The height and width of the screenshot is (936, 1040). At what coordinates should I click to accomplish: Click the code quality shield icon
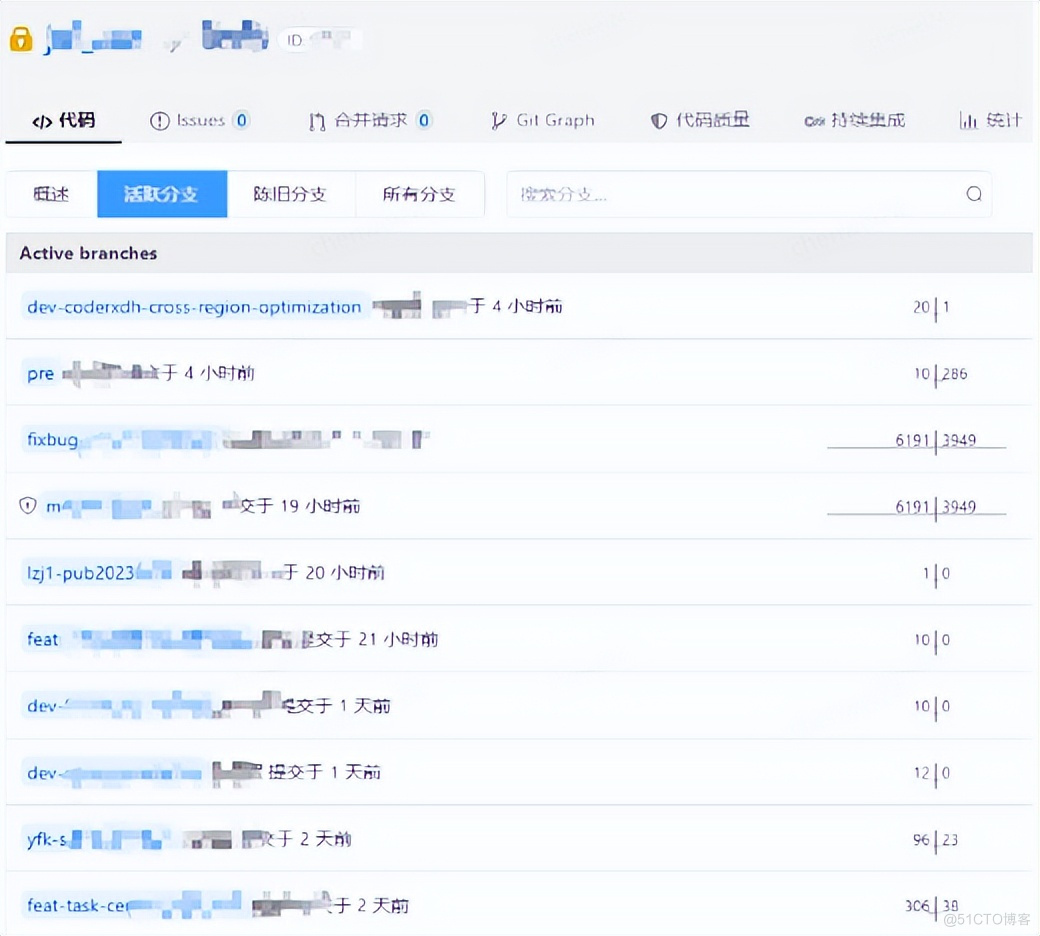pos(658,121)
